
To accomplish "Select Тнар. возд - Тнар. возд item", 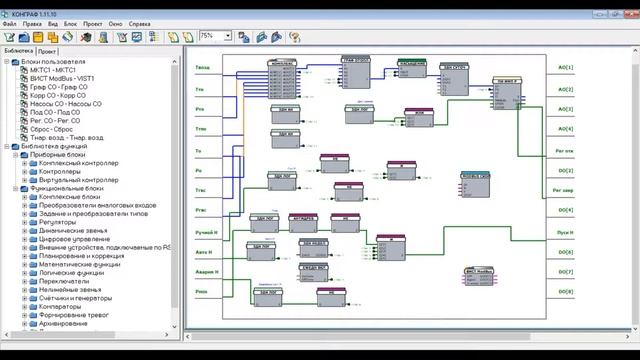I will [67, 138].
